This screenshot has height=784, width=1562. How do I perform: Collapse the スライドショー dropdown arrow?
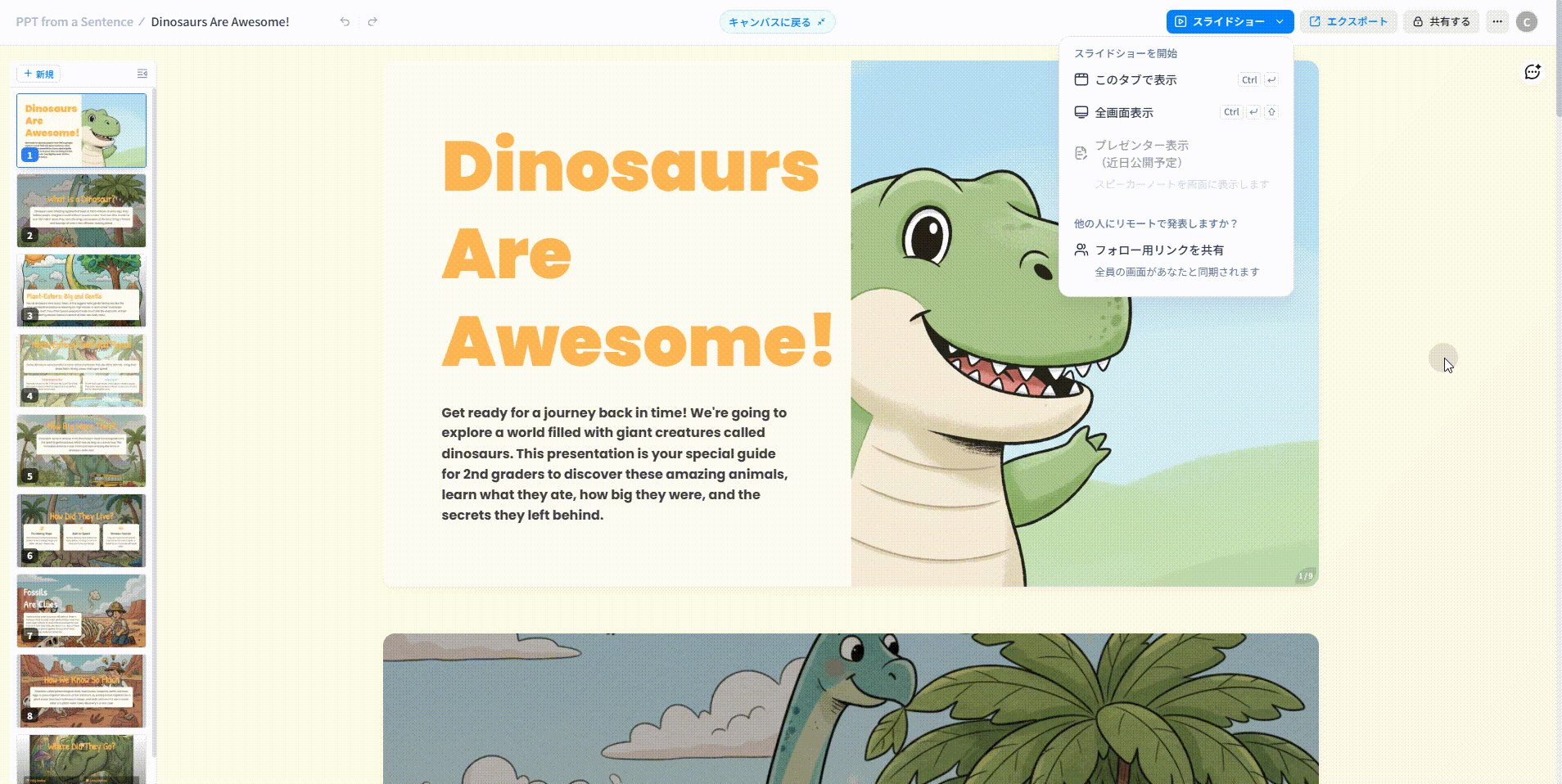[1280, 22]
